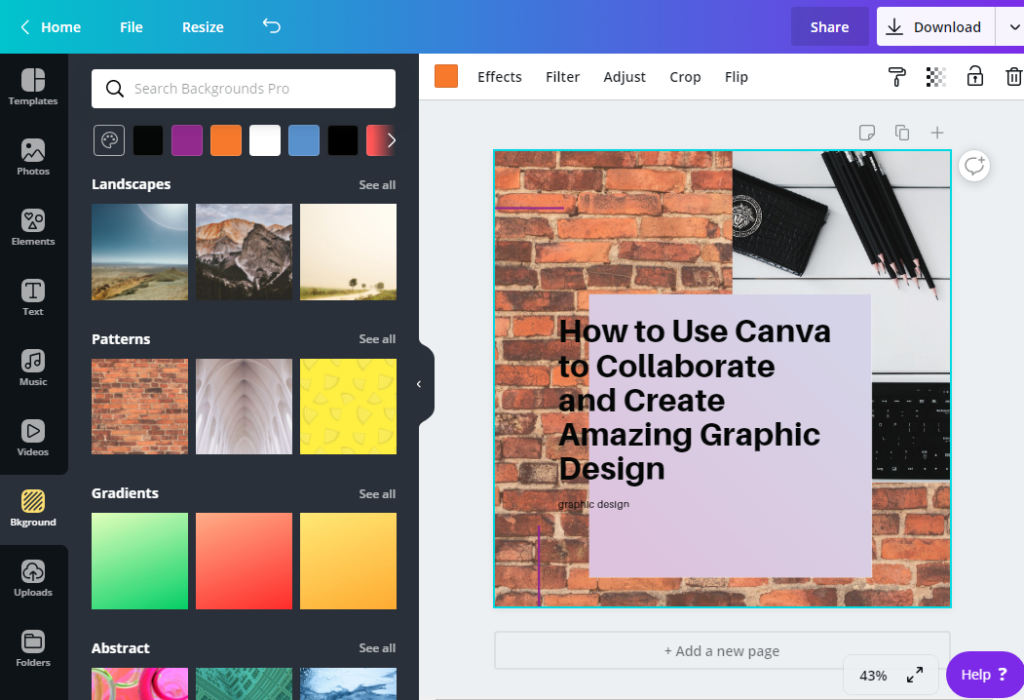Switch to the Text panel
The width and height of the screenshot is (1024, 700).
tap(33, 297)
